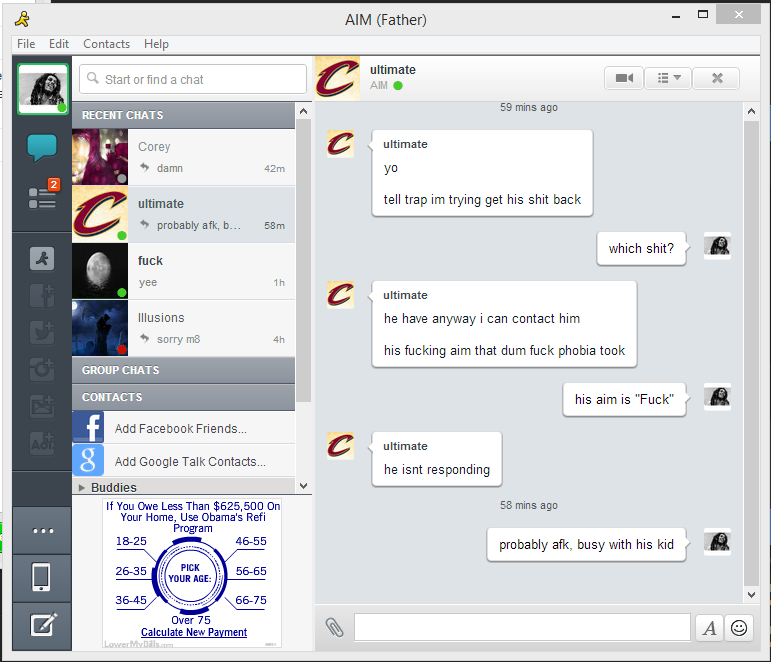This screenshot has height=662, width=771.
Task: Open your profile picture status
Action: (43, 89)
